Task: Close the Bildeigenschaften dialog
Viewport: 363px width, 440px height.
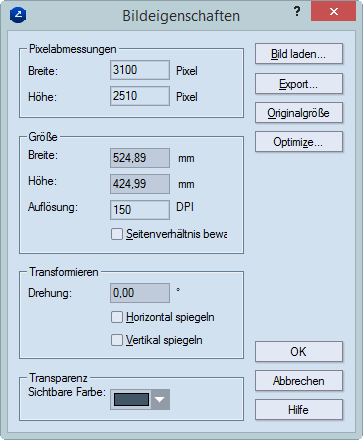Action: coord(333,12)
